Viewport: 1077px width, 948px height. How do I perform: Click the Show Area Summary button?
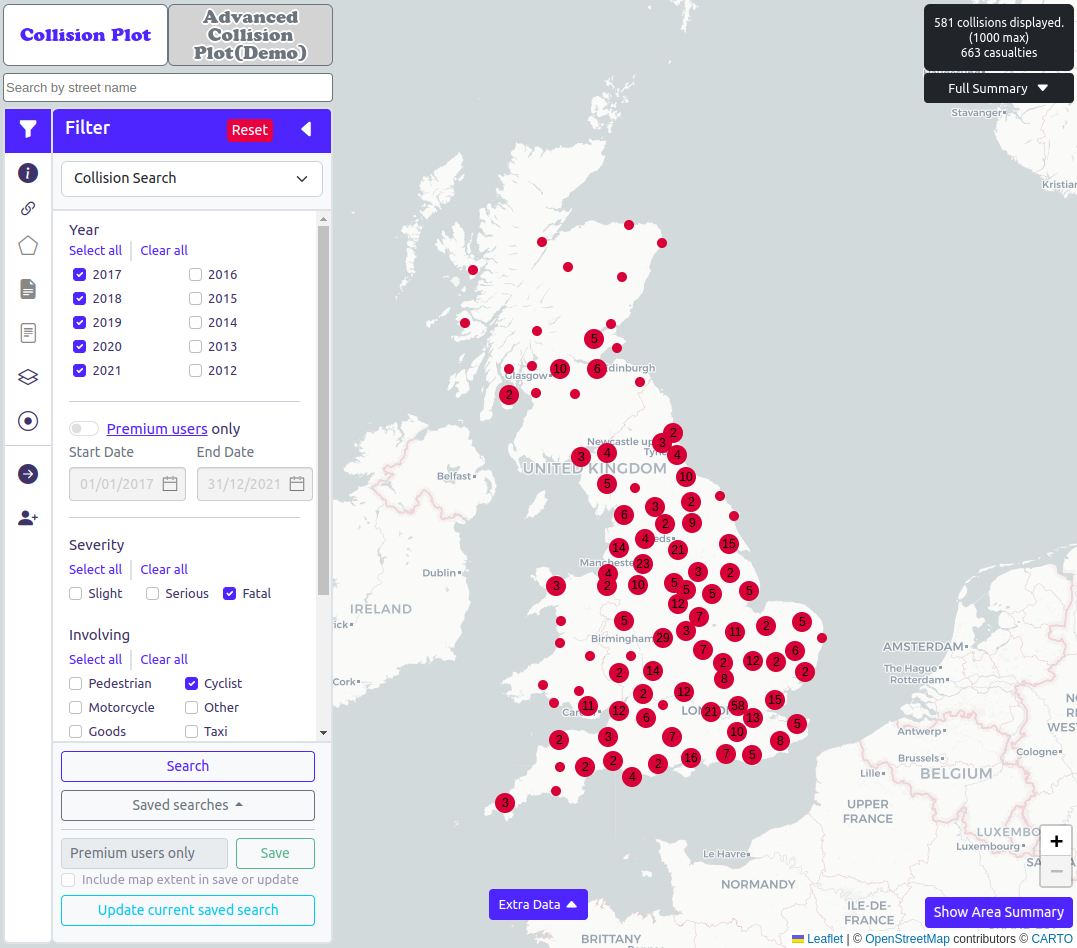[998, 912]
